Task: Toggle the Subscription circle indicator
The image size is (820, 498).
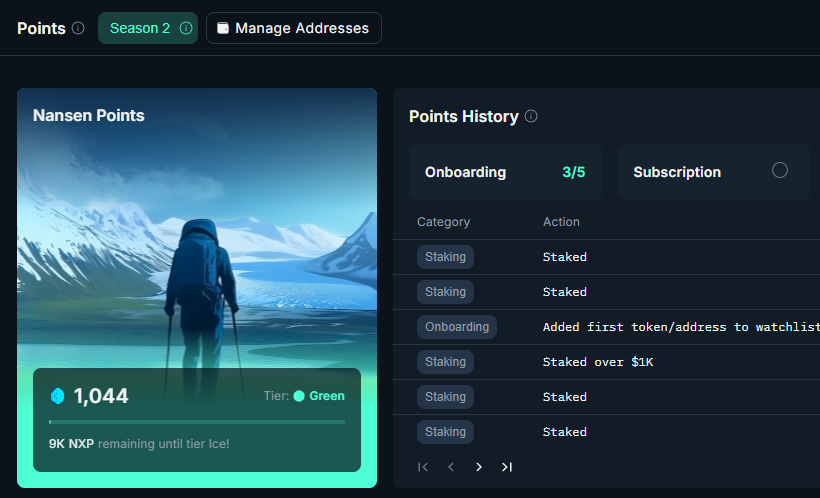Action: pos(779,171)
